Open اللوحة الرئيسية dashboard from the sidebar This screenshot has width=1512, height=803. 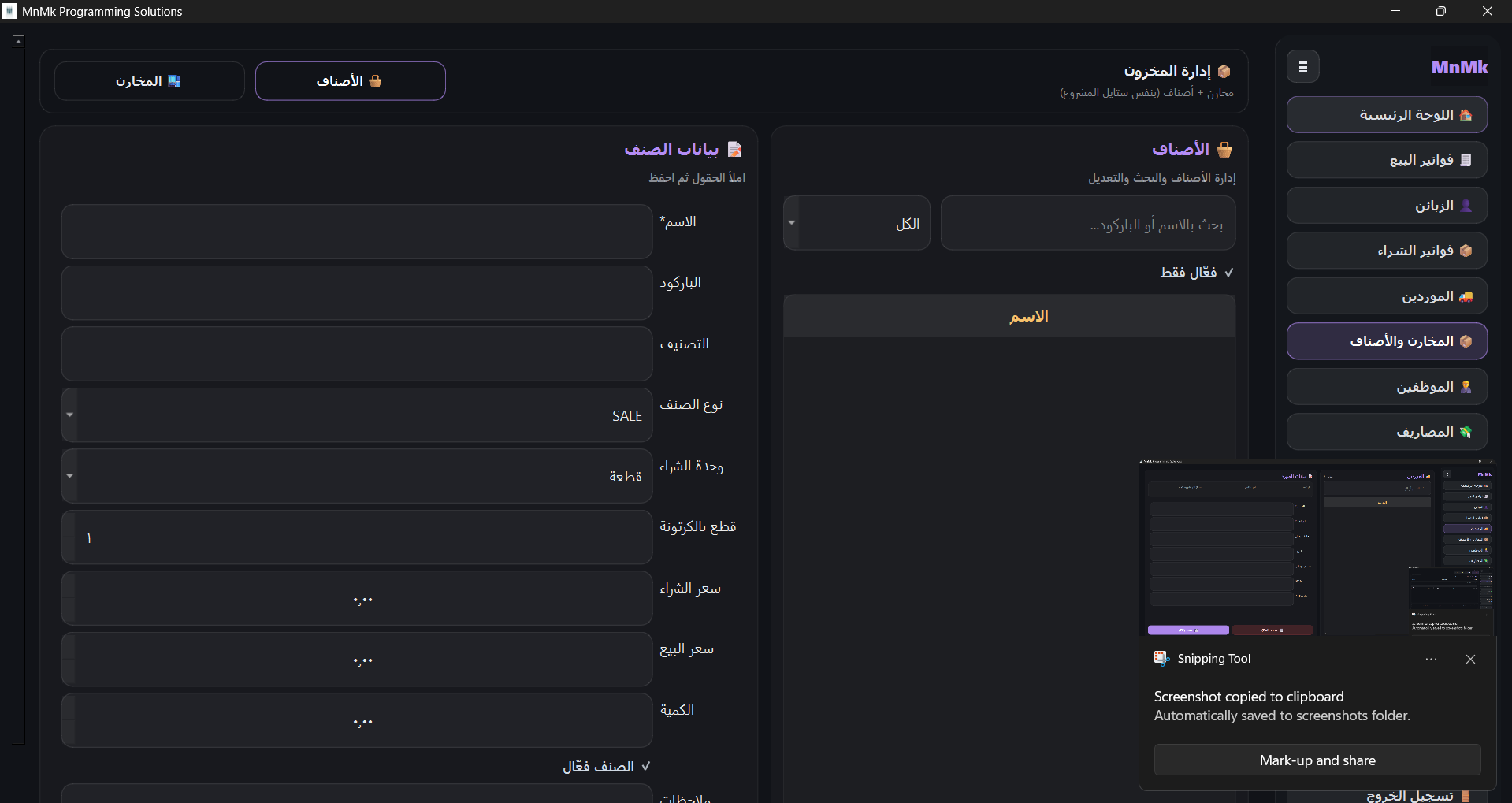1387,115
